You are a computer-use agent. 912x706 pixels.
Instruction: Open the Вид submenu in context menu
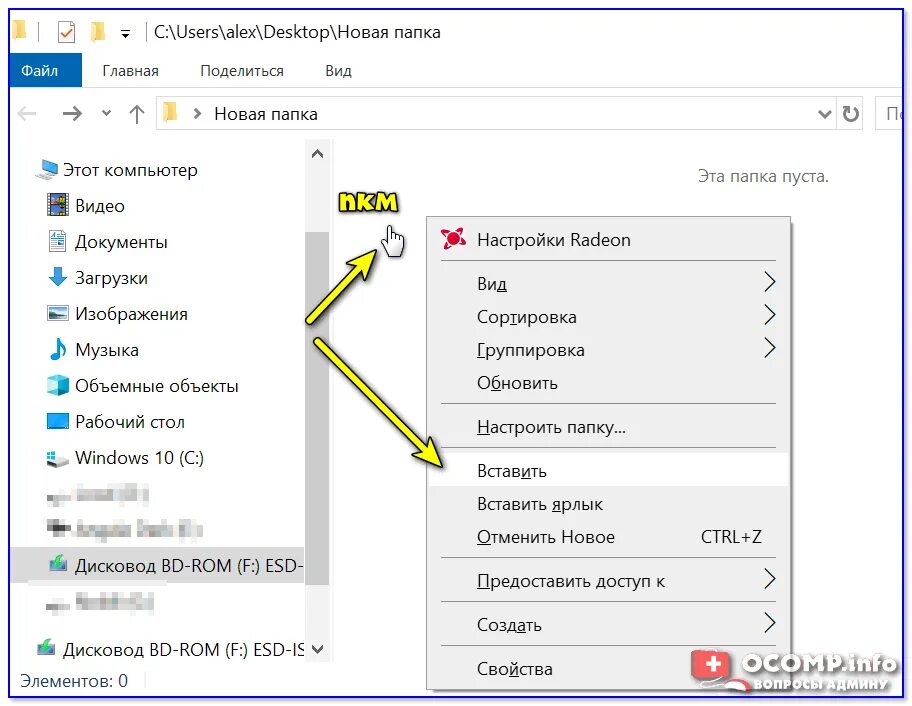pos(608,284)
